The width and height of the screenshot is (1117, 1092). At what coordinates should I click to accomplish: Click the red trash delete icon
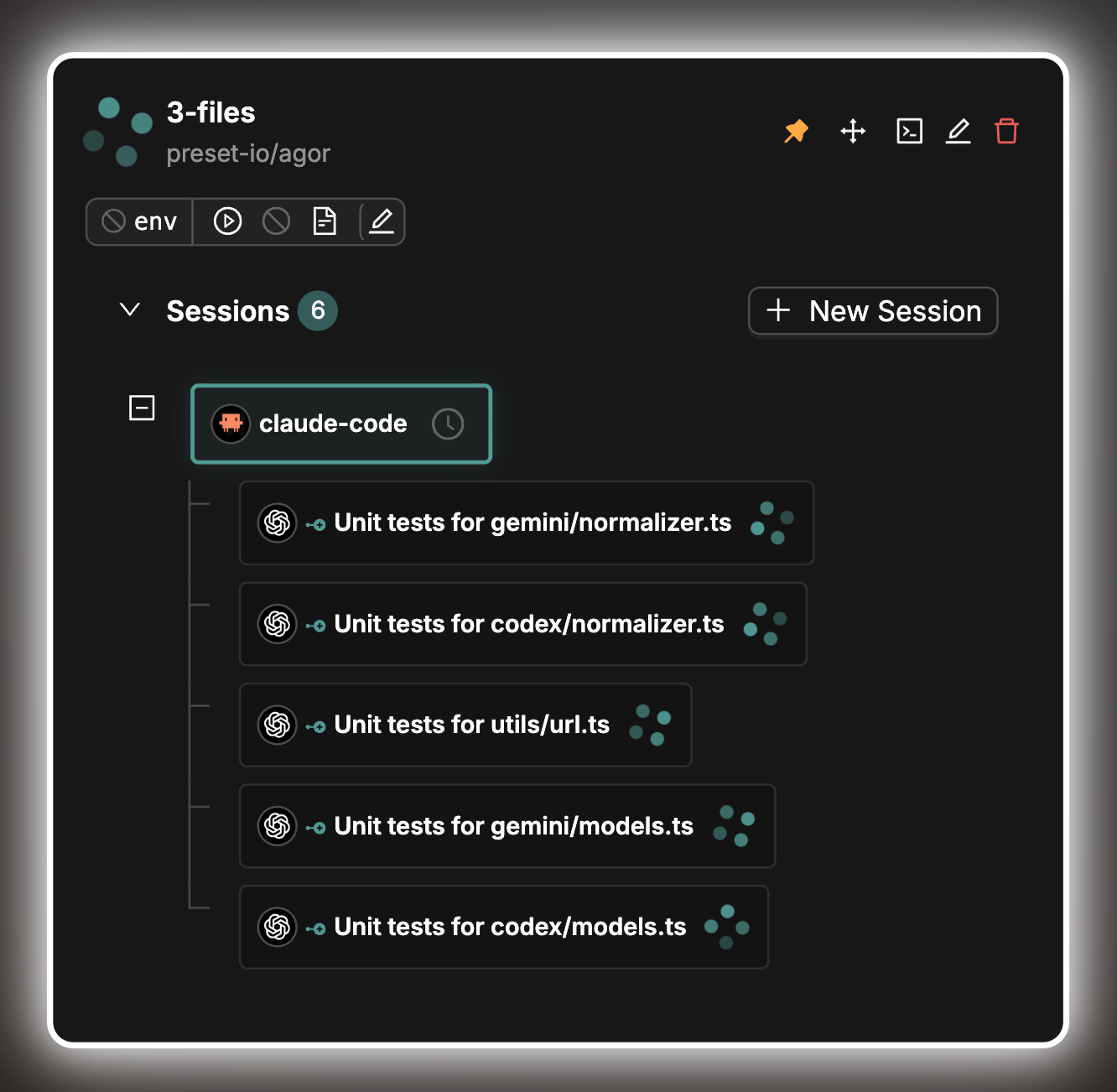pyautogui.click(x=1006, y=131)
